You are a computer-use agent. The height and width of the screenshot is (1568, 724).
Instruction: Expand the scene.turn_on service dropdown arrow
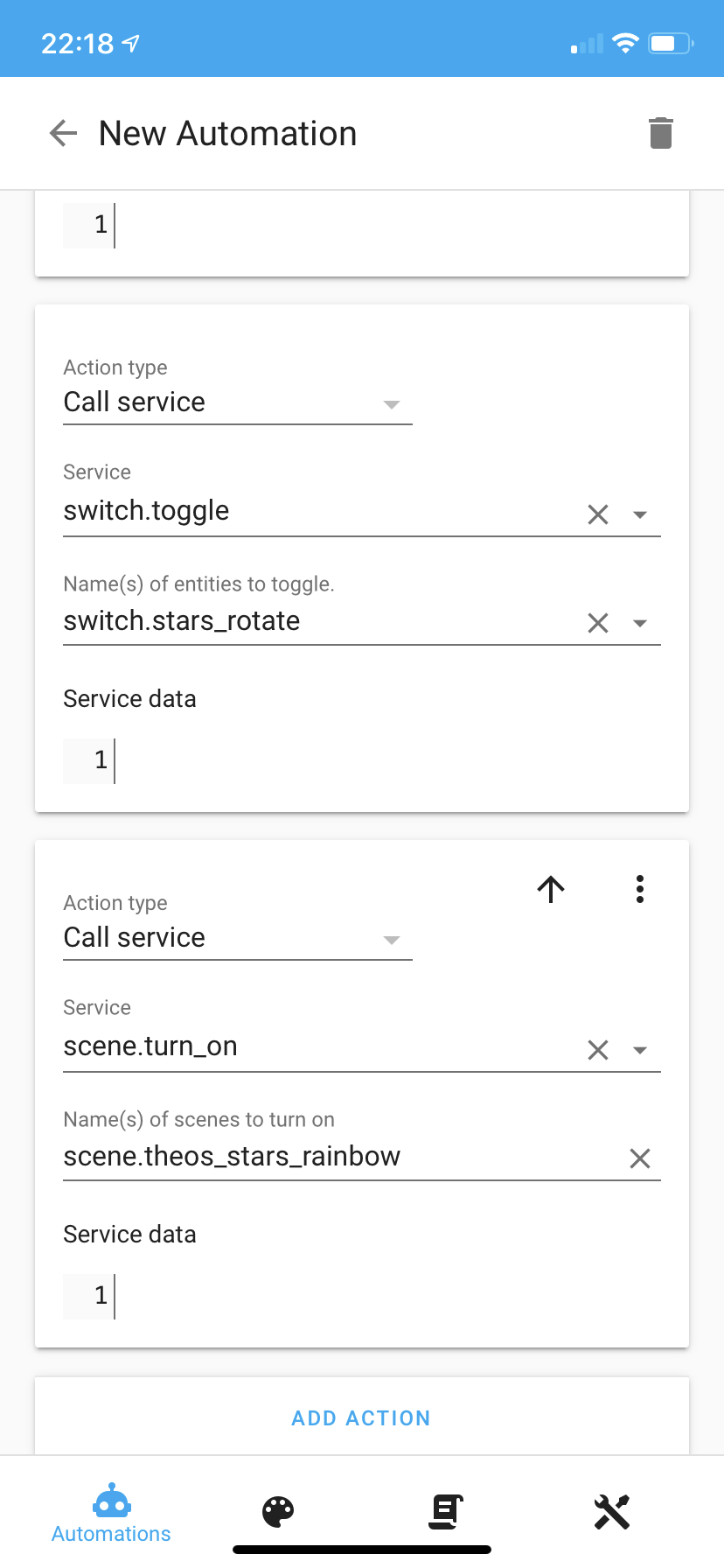click(x=641, y=1050)
